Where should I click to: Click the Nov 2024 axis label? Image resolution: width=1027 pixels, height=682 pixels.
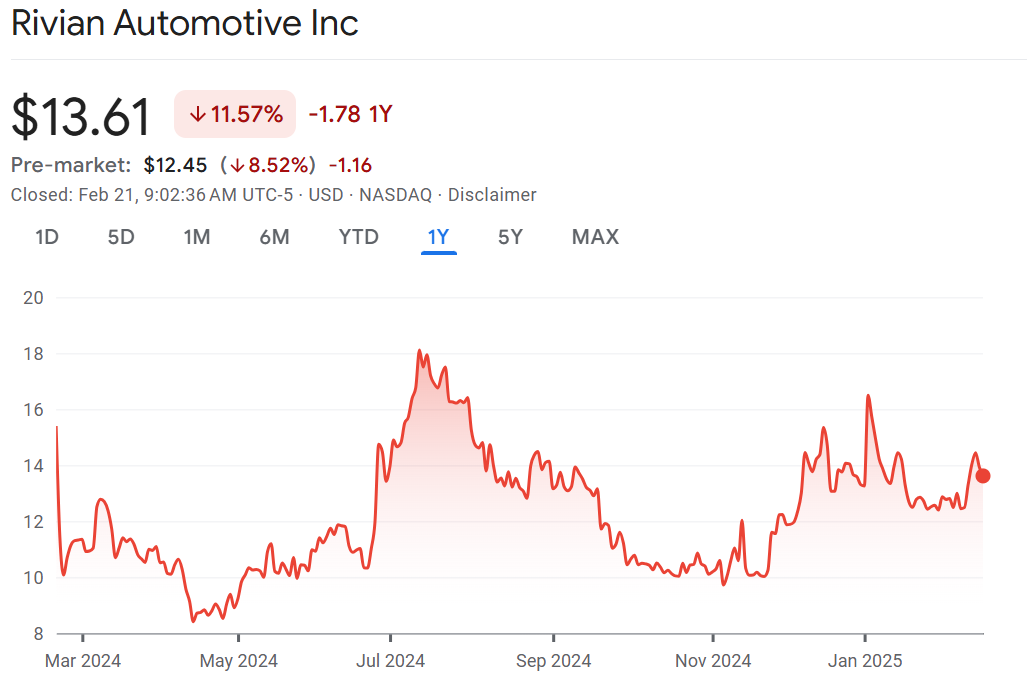coord(713,660)
